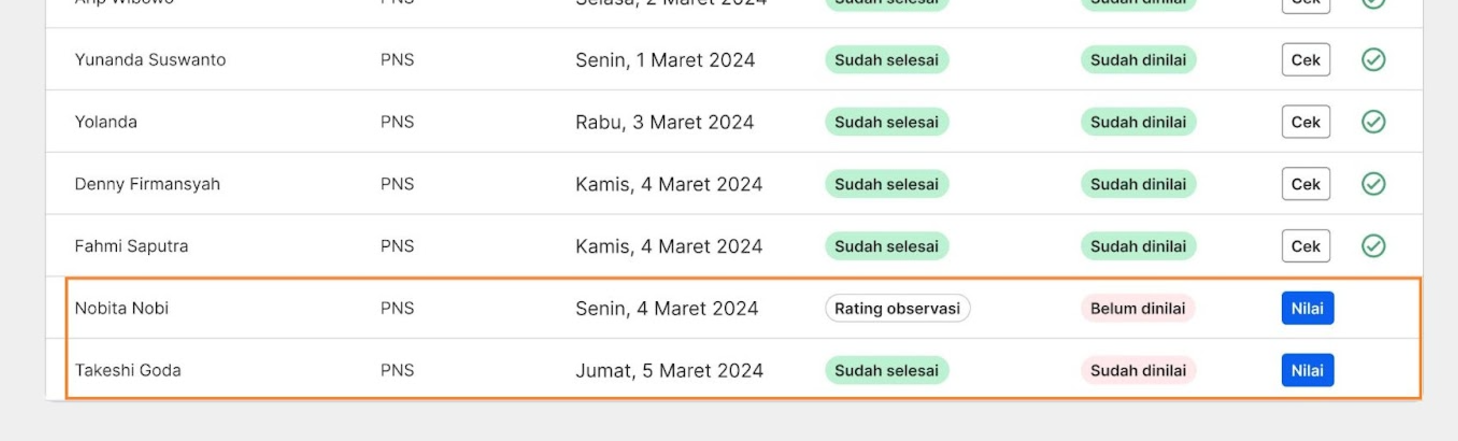1458x441 pixels.
Task: Click the green checkmark icon beside Yolanda
Action: point(1373,122)
